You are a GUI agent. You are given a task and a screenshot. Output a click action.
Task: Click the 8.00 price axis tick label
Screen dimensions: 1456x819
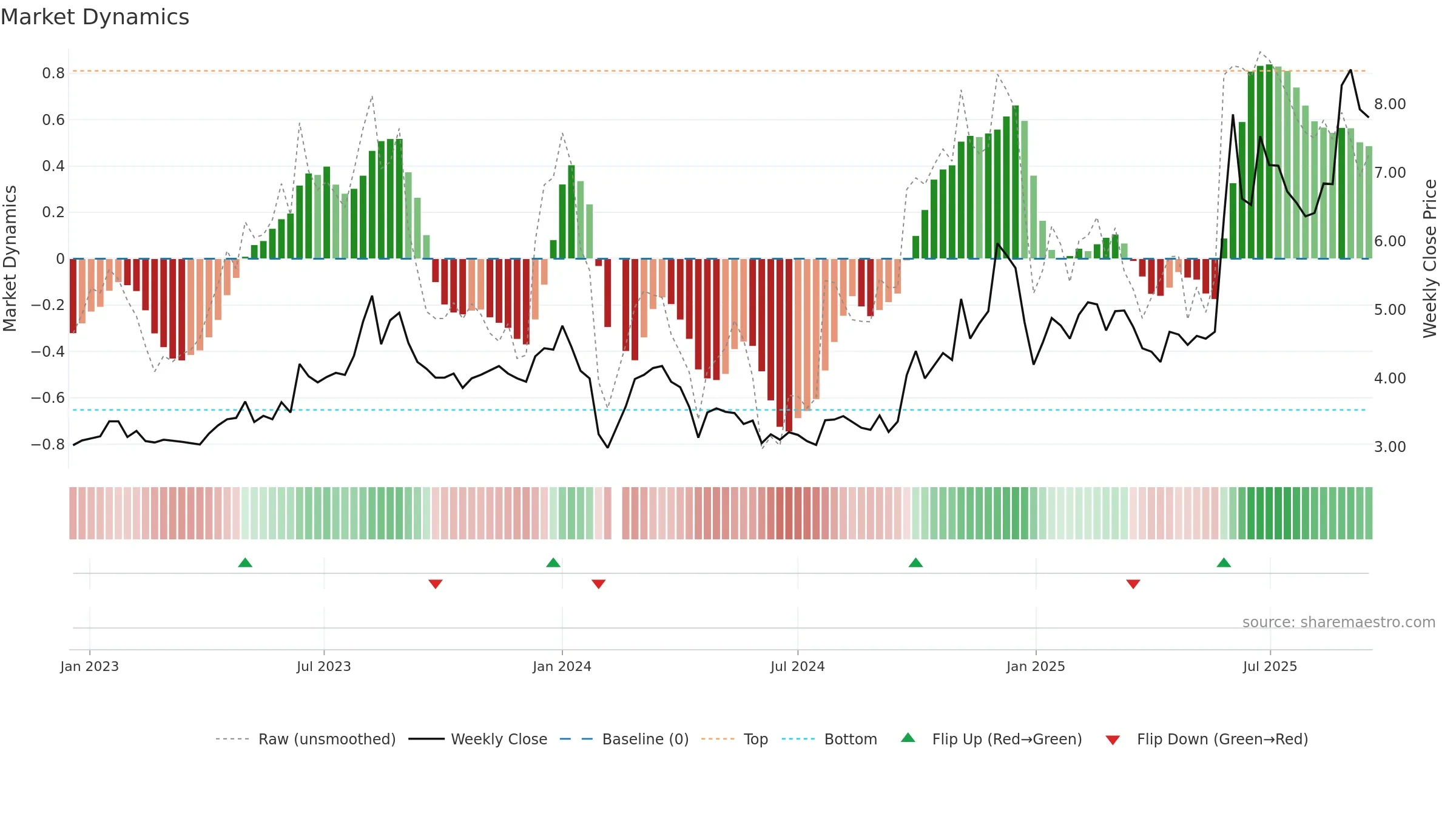[1390, 104]
